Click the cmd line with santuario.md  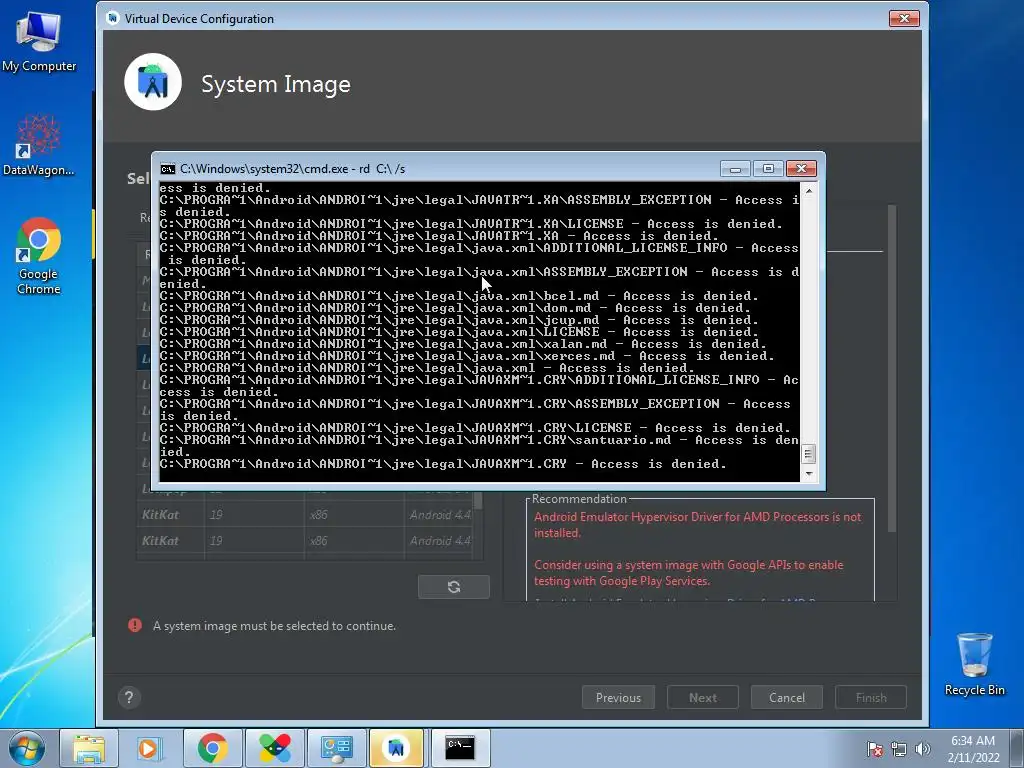coord(479,445)
